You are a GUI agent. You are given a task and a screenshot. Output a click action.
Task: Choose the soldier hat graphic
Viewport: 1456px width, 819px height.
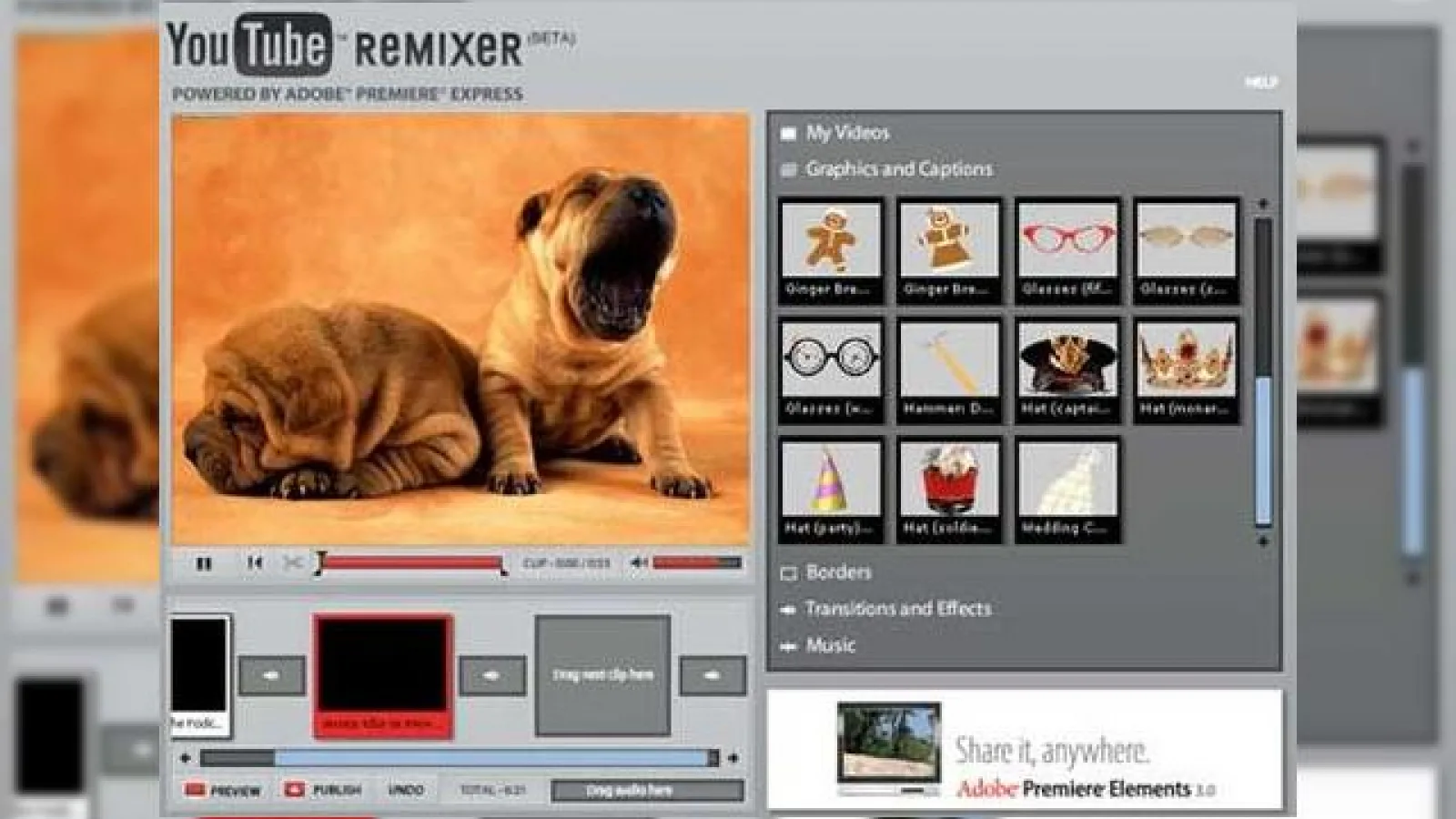point(949,490)
